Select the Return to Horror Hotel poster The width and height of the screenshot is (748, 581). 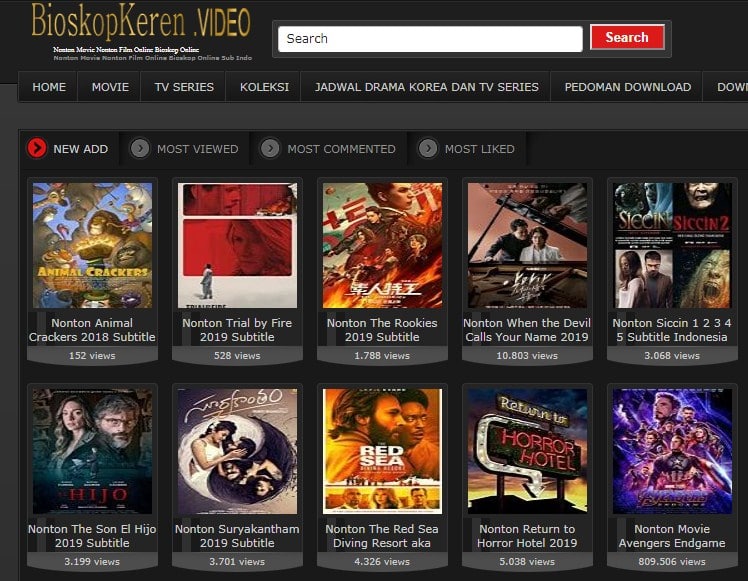[x=528, y=451]
